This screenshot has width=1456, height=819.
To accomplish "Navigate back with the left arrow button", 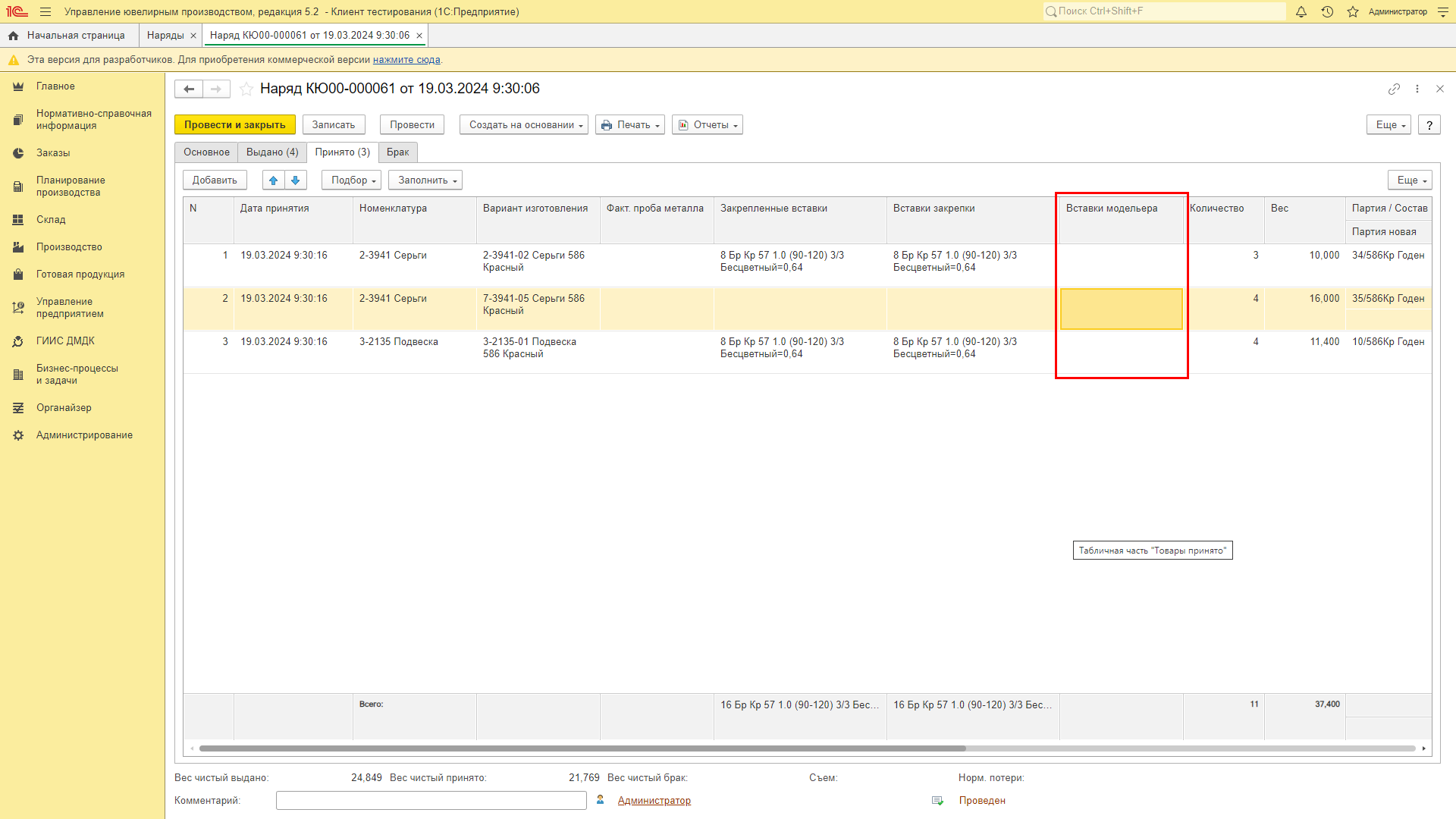I will tap(189, 89).
